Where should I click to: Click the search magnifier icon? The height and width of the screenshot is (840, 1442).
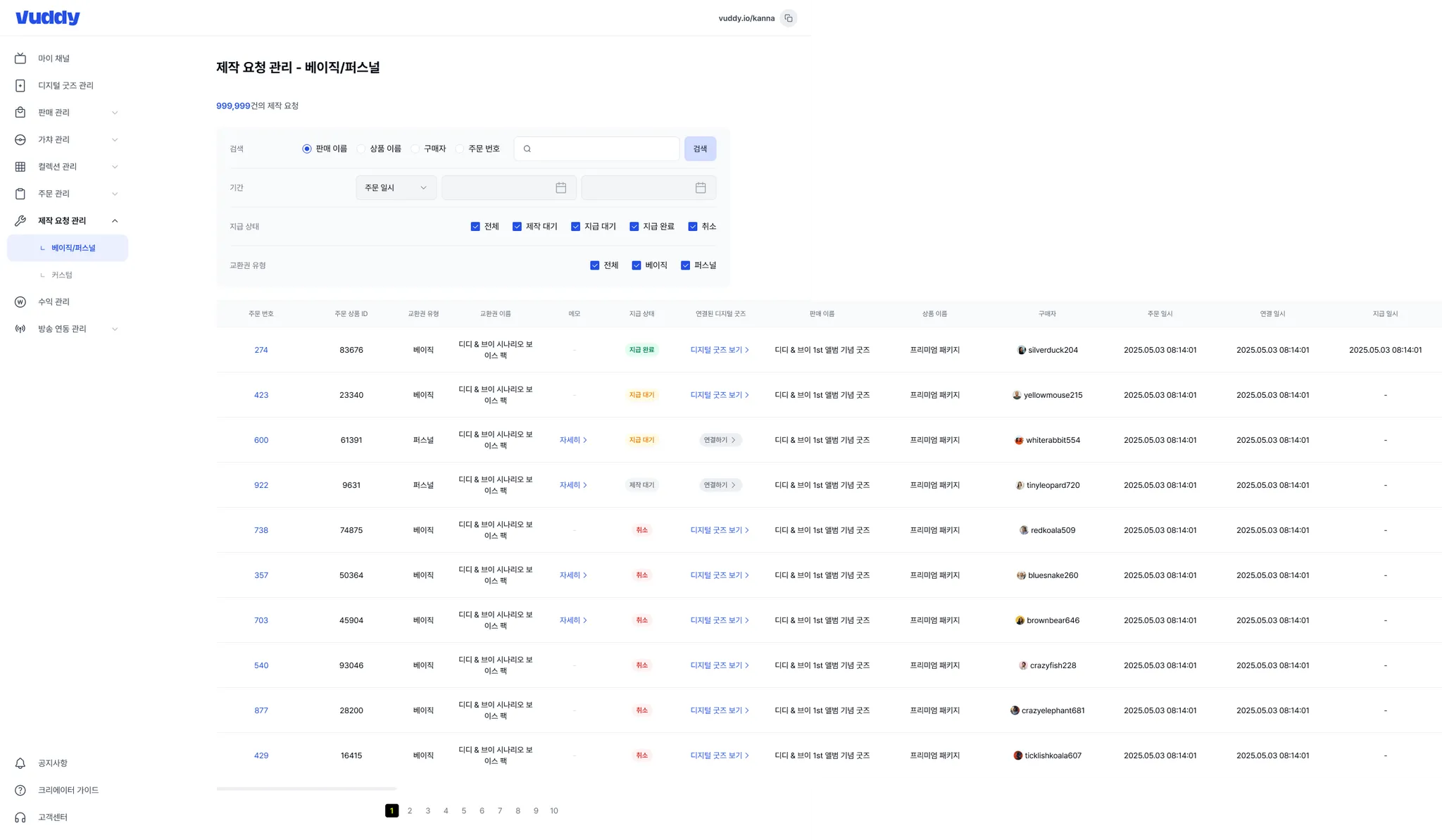[x=527, y=149]
